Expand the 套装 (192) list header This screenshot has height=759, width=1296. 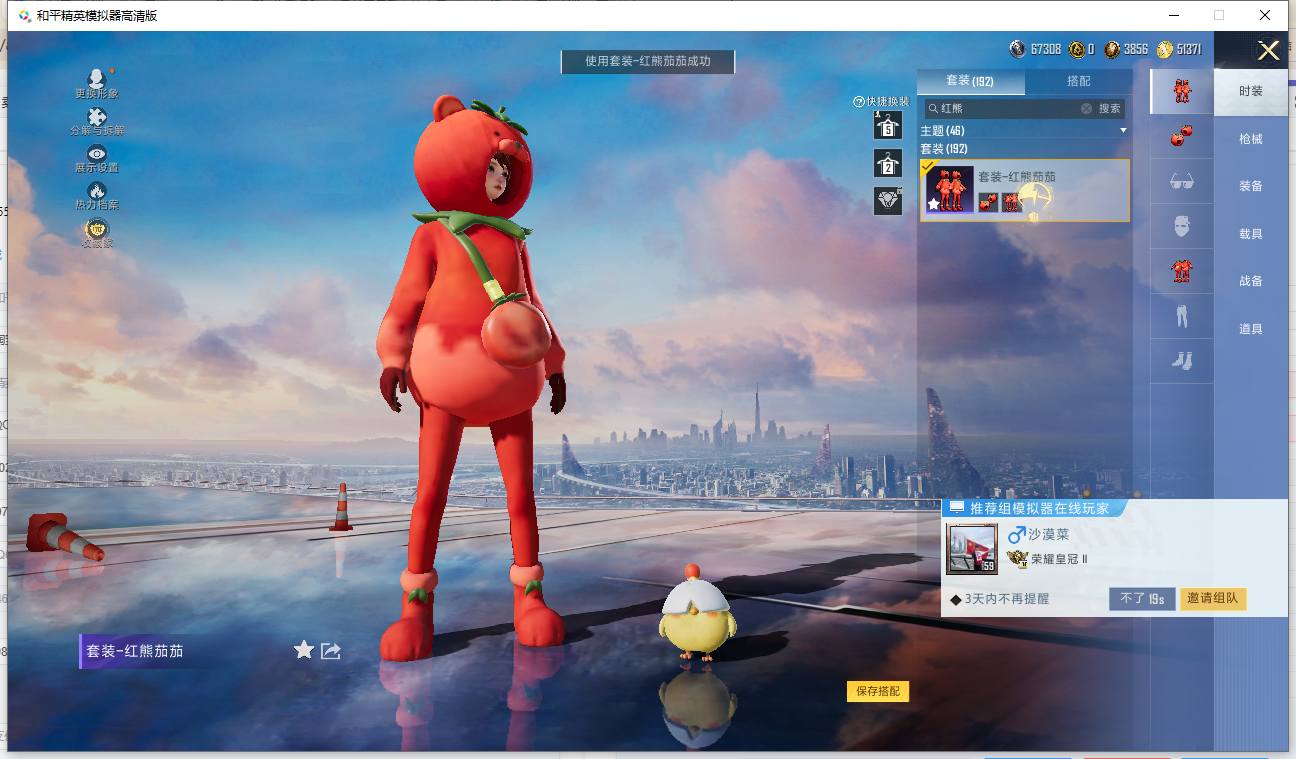(944, 149)
